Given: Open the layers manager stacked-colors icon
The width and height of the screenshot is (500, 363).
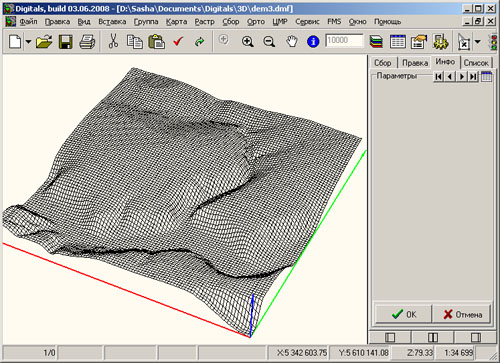Looking at the screenshot, I should tap(376, 42).
